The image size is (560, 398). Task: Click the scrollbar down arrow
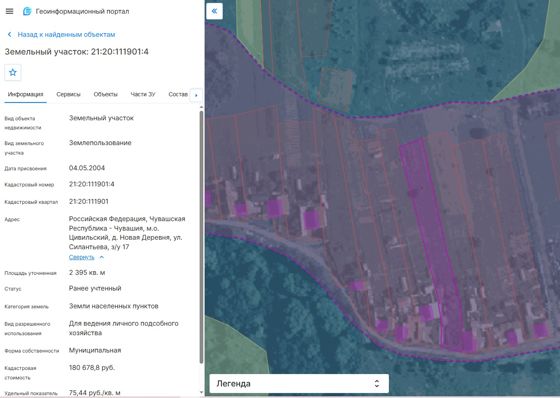point(201,392)
